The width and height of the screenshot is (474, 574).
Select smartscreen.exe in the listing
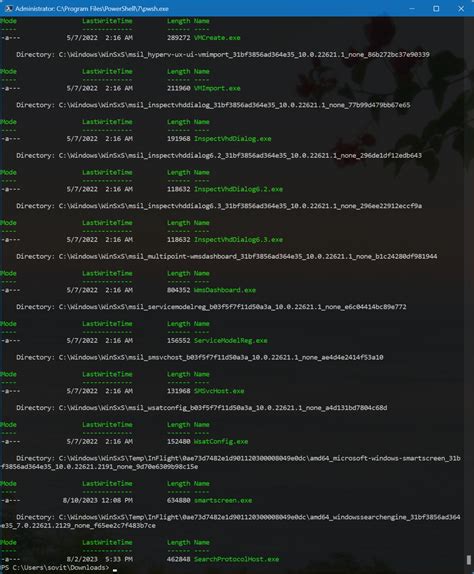click(x=223, y=500)
